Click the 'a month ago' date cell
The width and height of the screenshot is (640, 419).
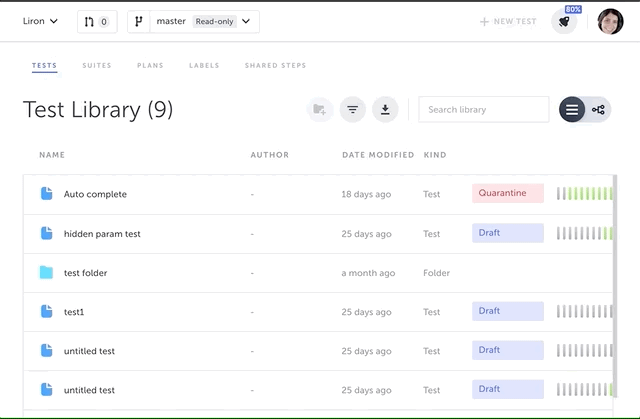368,273
